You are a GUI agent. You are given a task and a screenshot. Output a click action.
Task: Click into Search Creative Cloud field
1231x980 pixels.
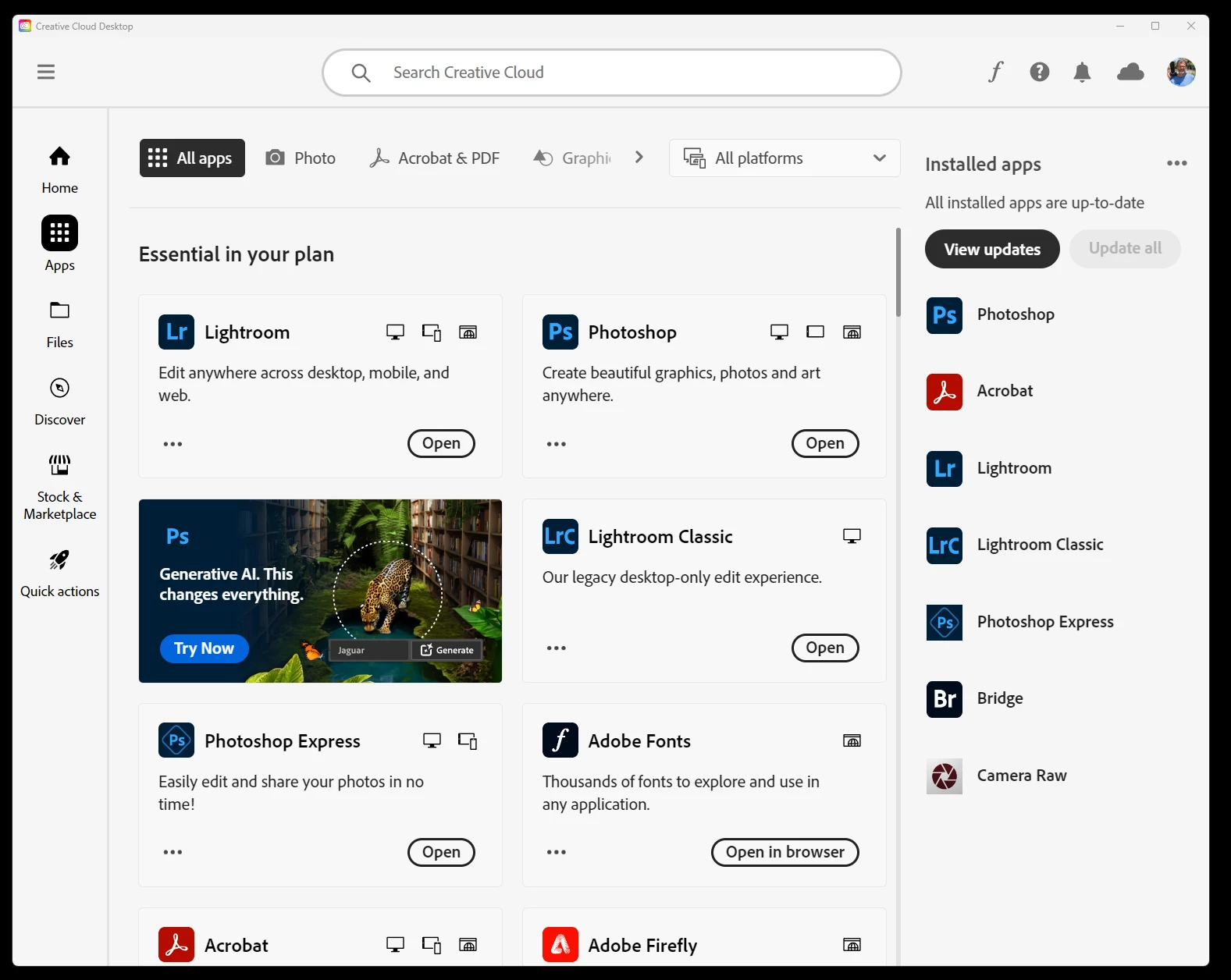click(x=612, y=73)
